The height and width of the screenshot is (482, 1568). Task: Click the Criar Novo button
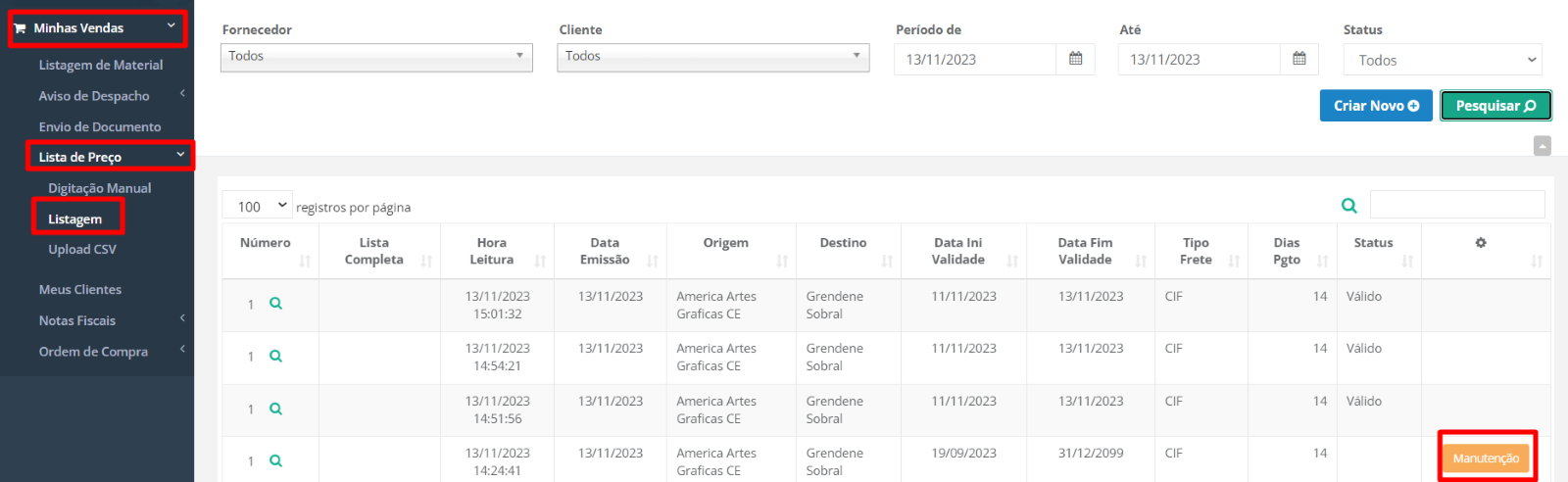pos(1376,106)
